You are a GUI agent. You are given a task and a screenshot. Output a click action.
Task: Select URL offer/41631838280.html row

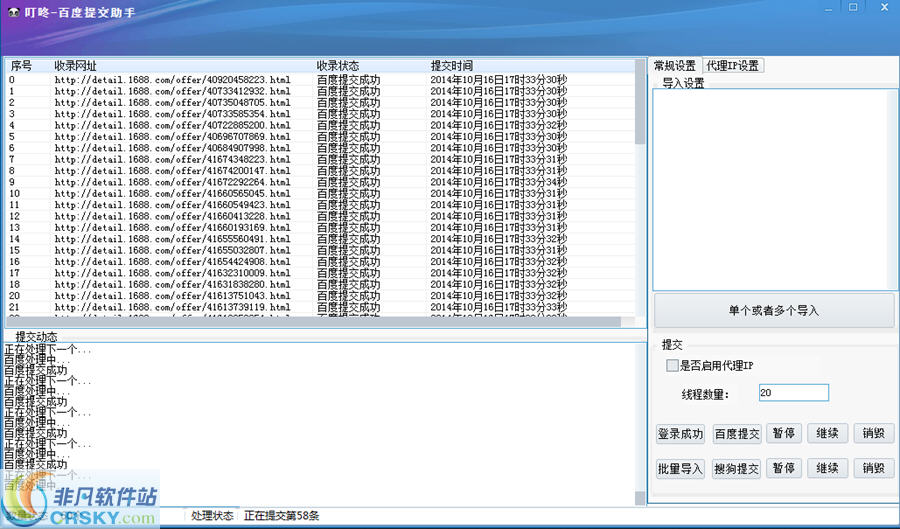click(x=320, y=285)
